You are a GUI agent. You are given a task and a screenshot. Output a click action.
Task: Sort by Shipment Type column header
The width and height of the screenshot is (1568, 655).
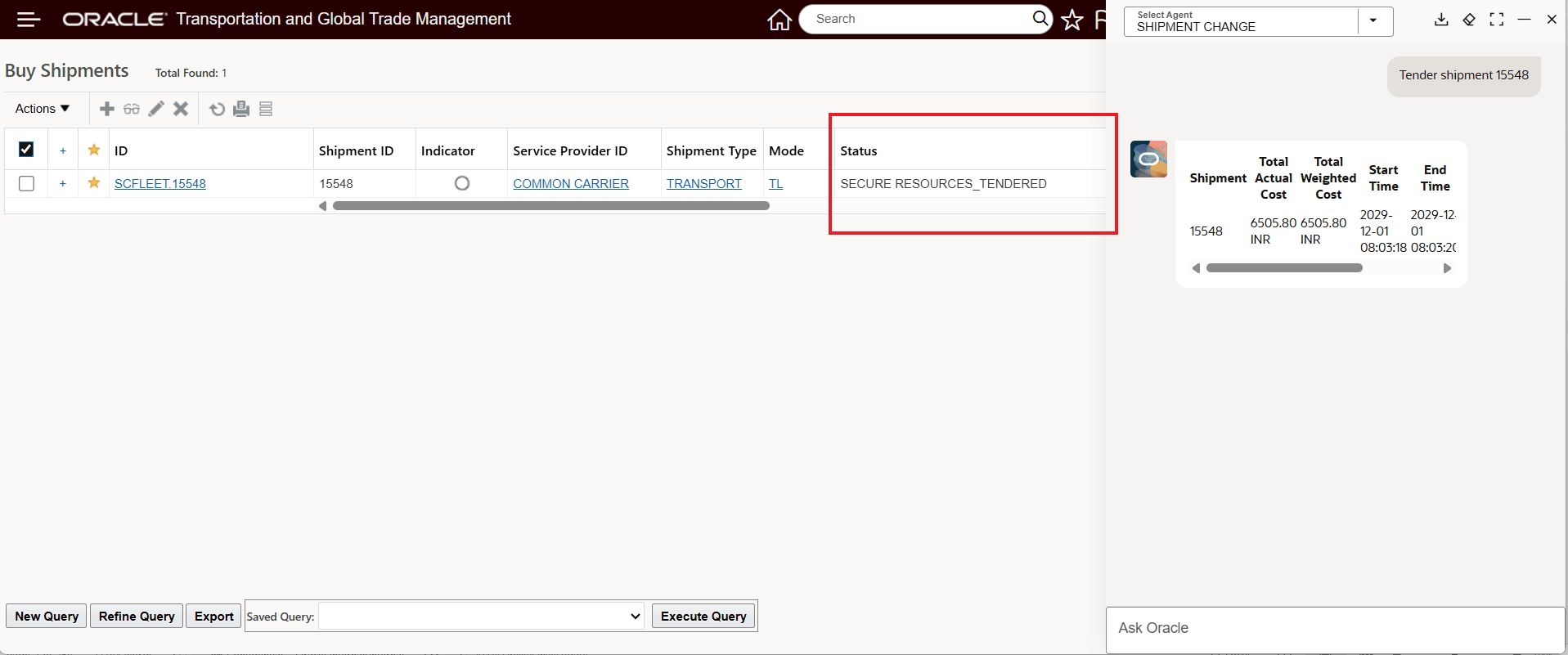coord(712,150)
